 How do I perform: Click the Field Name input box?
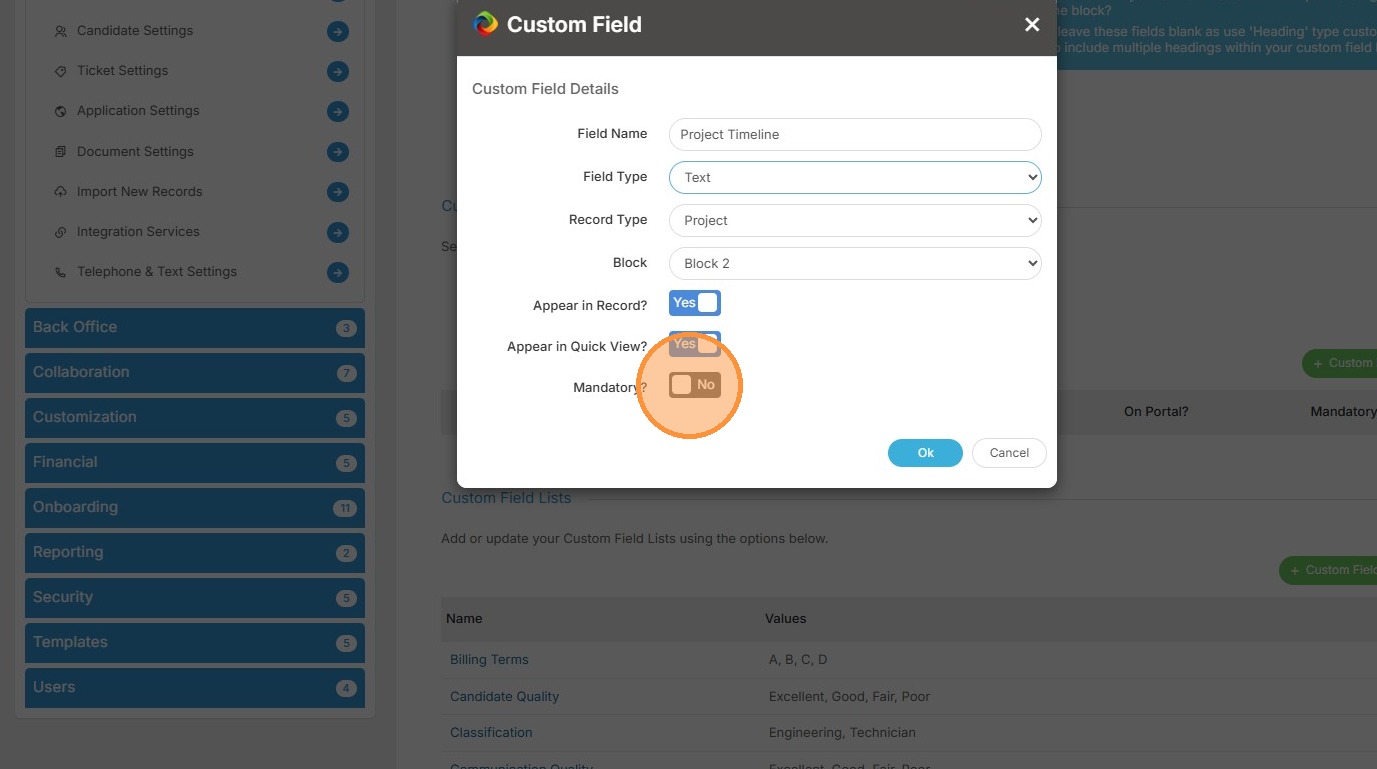pos(855,135)
